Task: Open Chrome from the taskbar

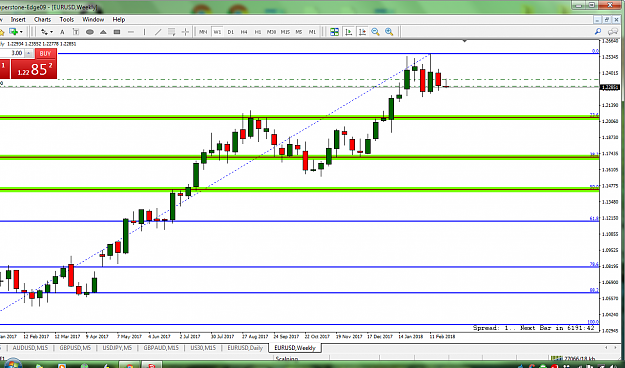Action: 129,365
